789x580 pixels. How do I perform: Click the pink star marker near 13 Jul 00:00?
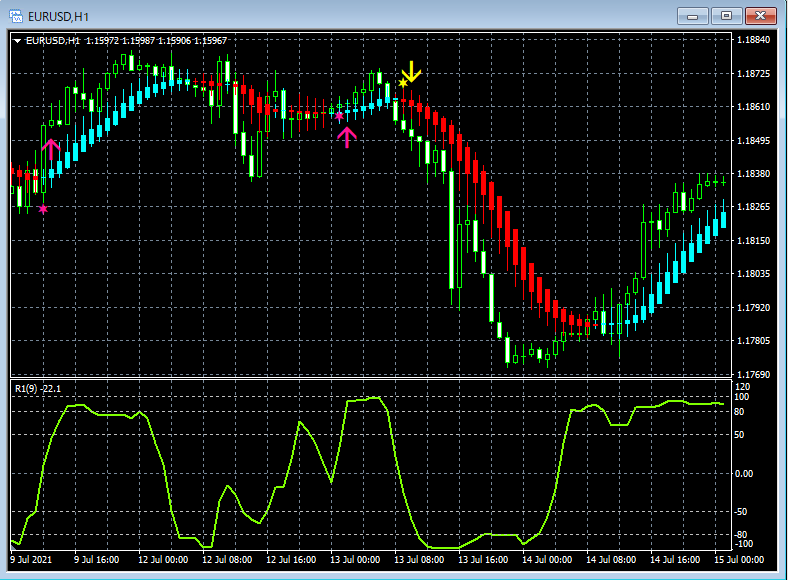pyautogui.click(x=340, y=116)
